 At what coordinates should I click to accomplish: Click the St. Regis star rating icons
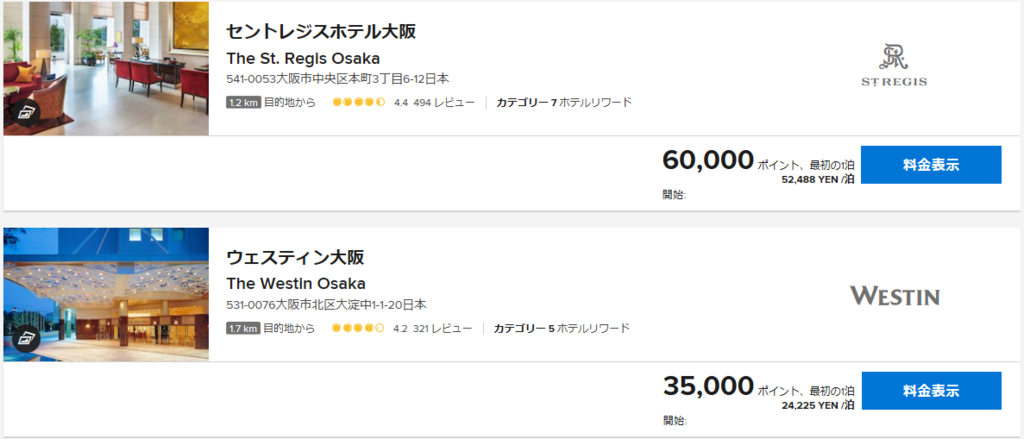coord(359,103)
